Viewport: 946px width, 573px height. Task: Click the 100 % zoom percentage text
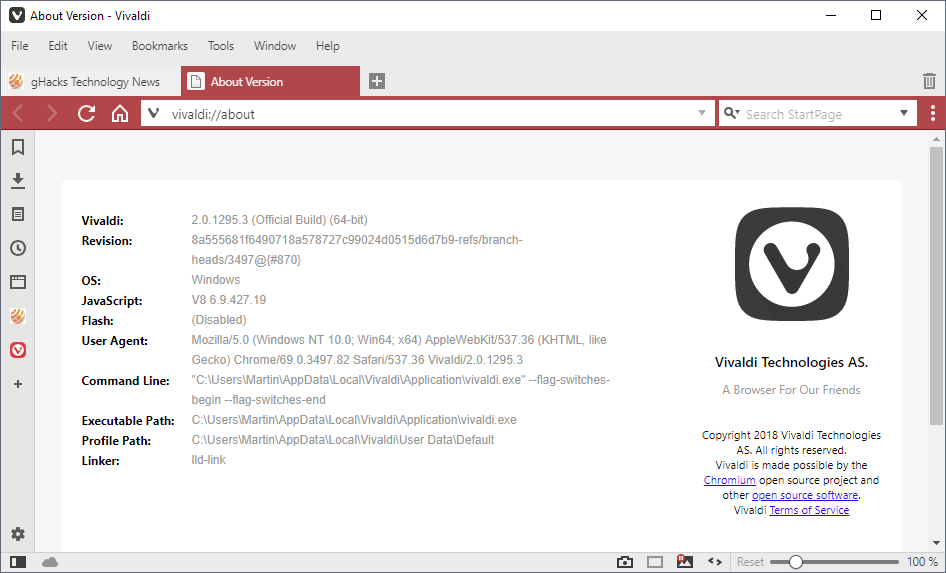[922, 562]
